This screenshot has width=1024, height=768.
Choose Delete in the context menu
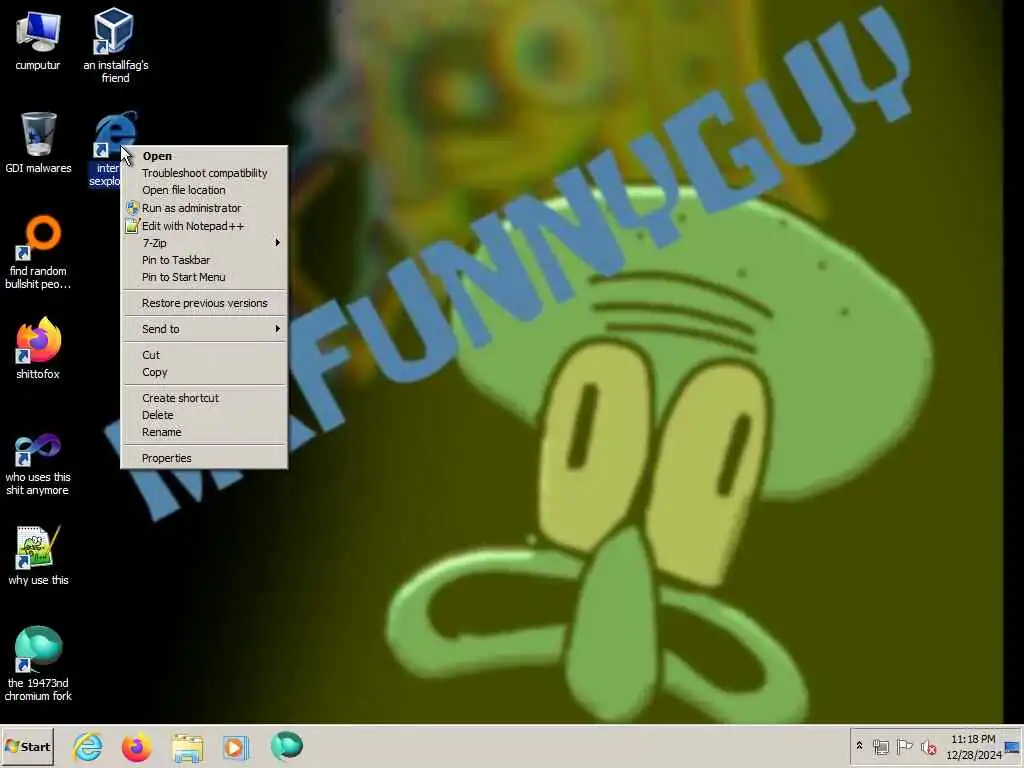coord(204,415)
